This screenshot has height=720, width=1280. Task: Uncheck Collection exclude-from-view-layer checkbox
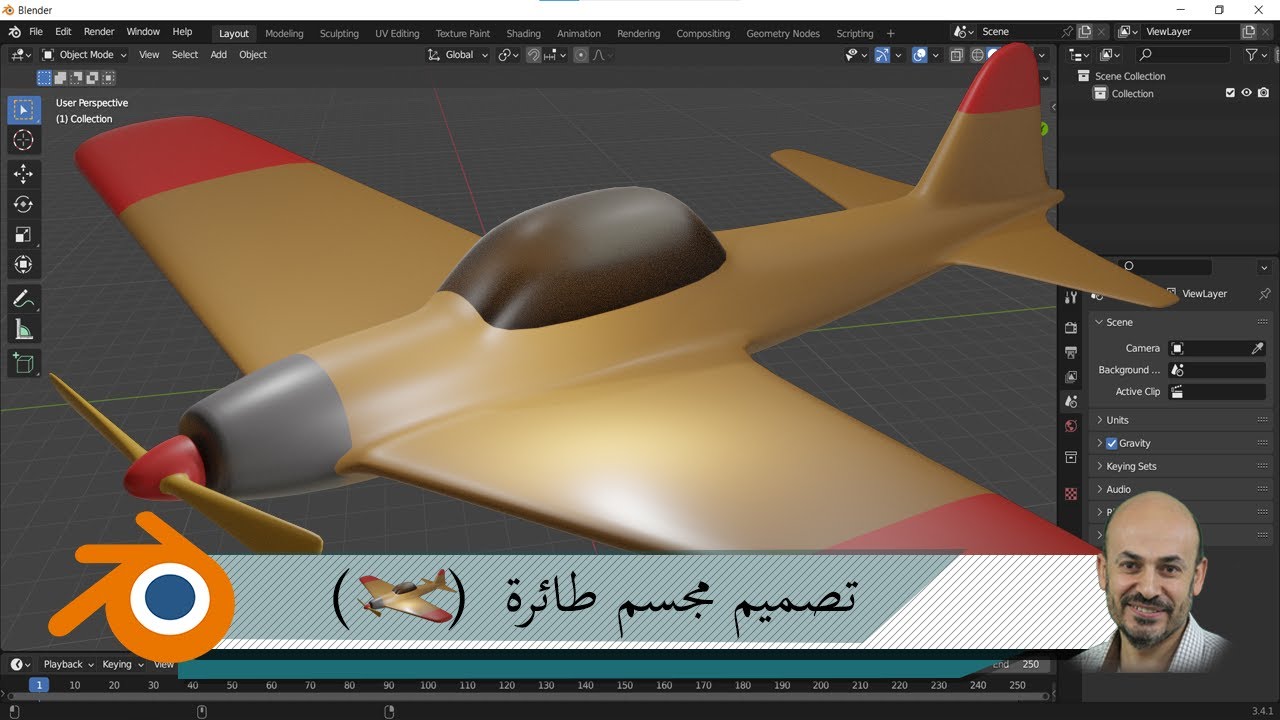pyautogui.click(x=1230, y=93)
